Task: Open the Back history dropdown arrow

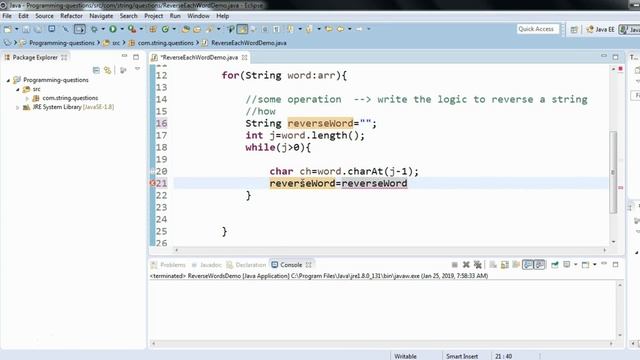Action: [350, 29]
